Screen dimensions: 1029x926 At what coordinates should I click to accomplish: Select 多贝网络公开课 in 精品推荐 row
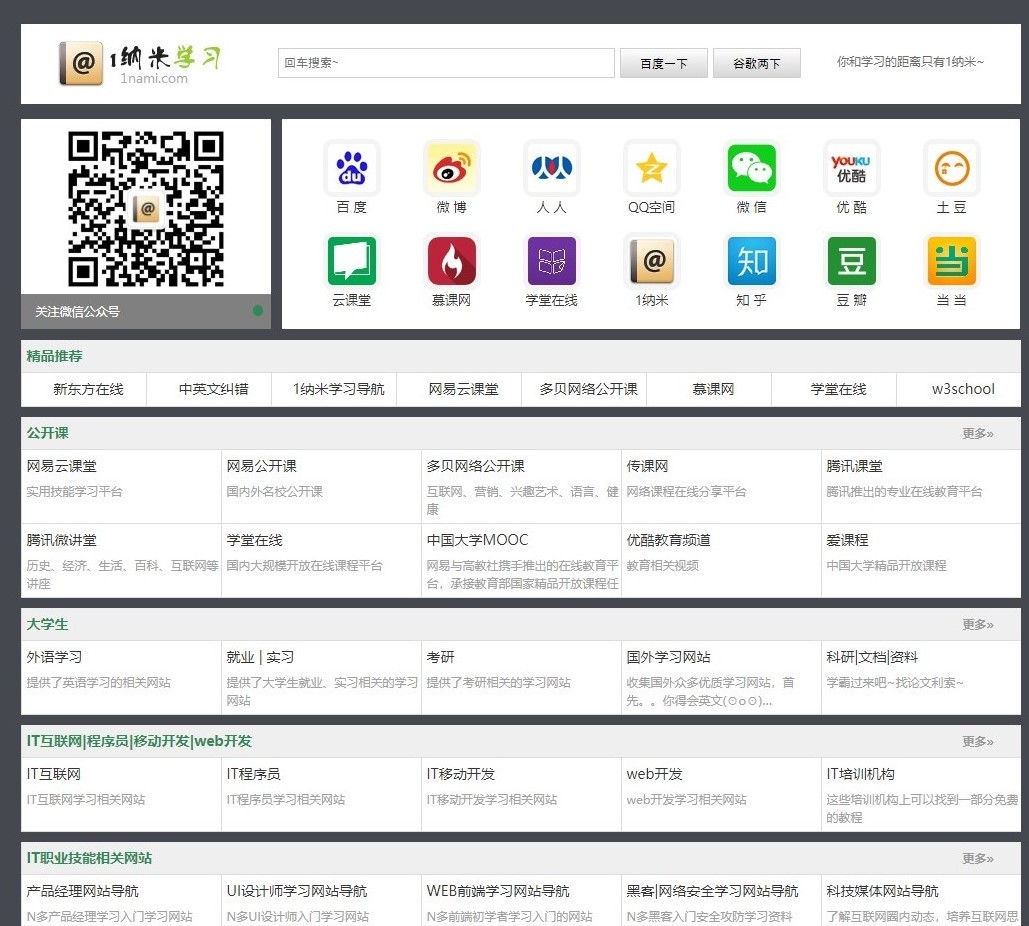pyautogui.click(x=589, y=389)
